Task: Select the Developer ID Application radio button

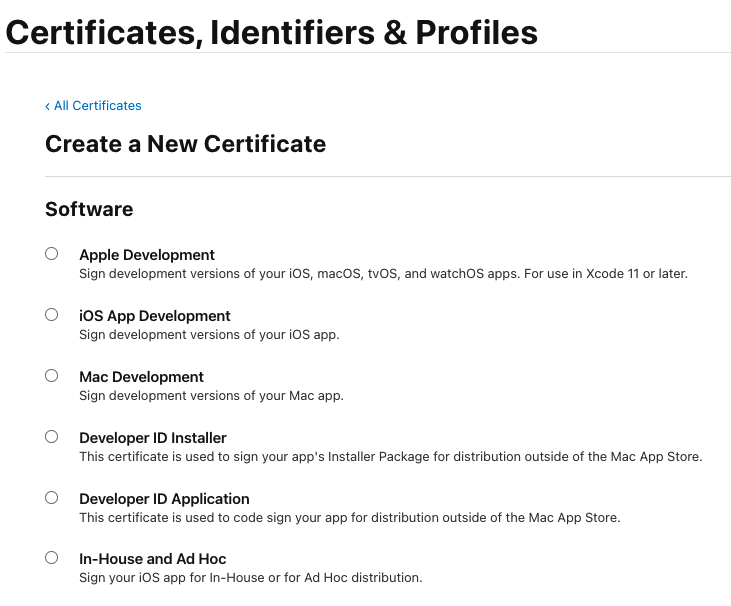Action: (x=52, y=498)
